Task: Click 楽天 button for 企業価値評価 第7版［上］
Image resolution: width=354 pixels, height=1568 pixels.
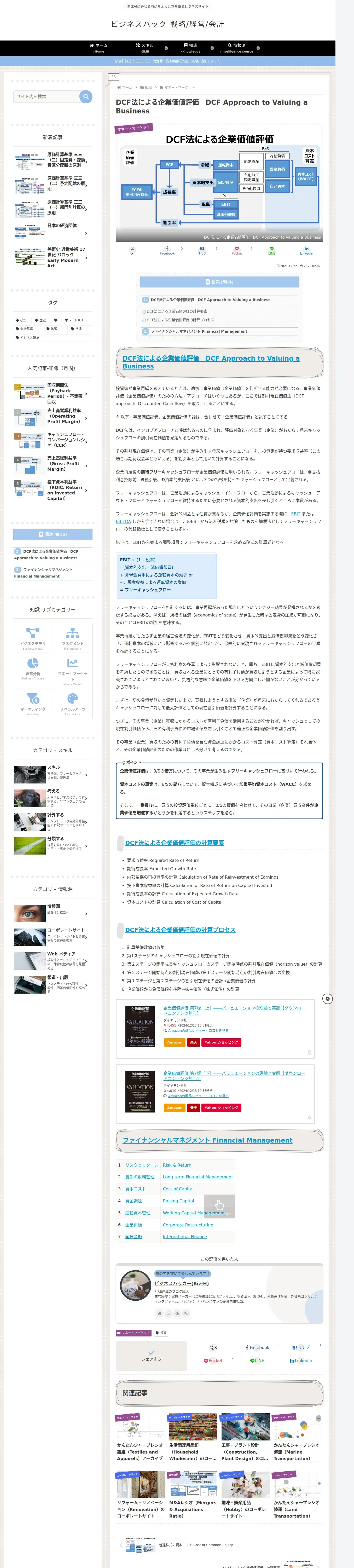Action: tap(193, 1042)
